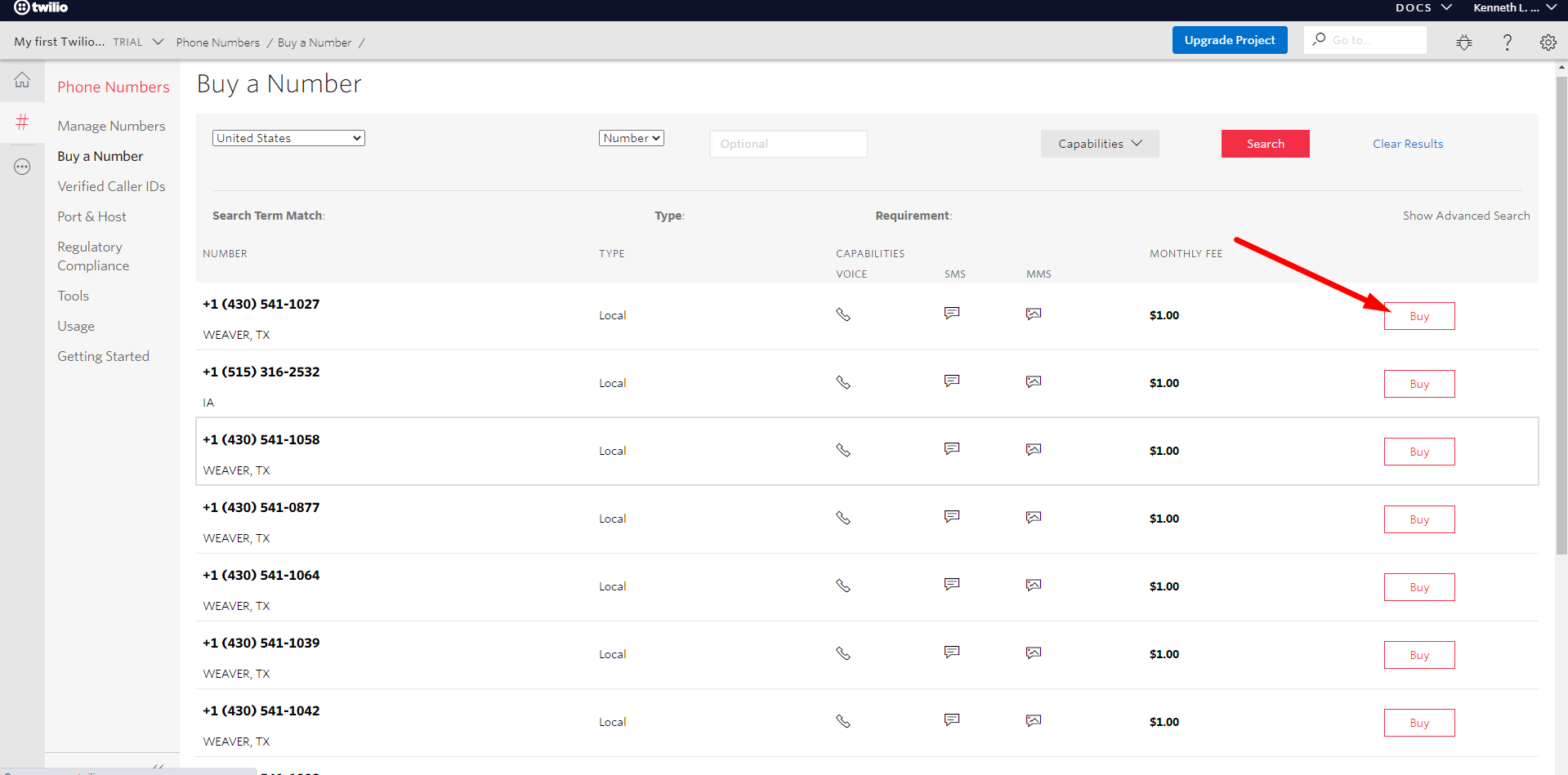
Task: Select the Phone Numbers hash icon
Action: (x=22, y=122)
